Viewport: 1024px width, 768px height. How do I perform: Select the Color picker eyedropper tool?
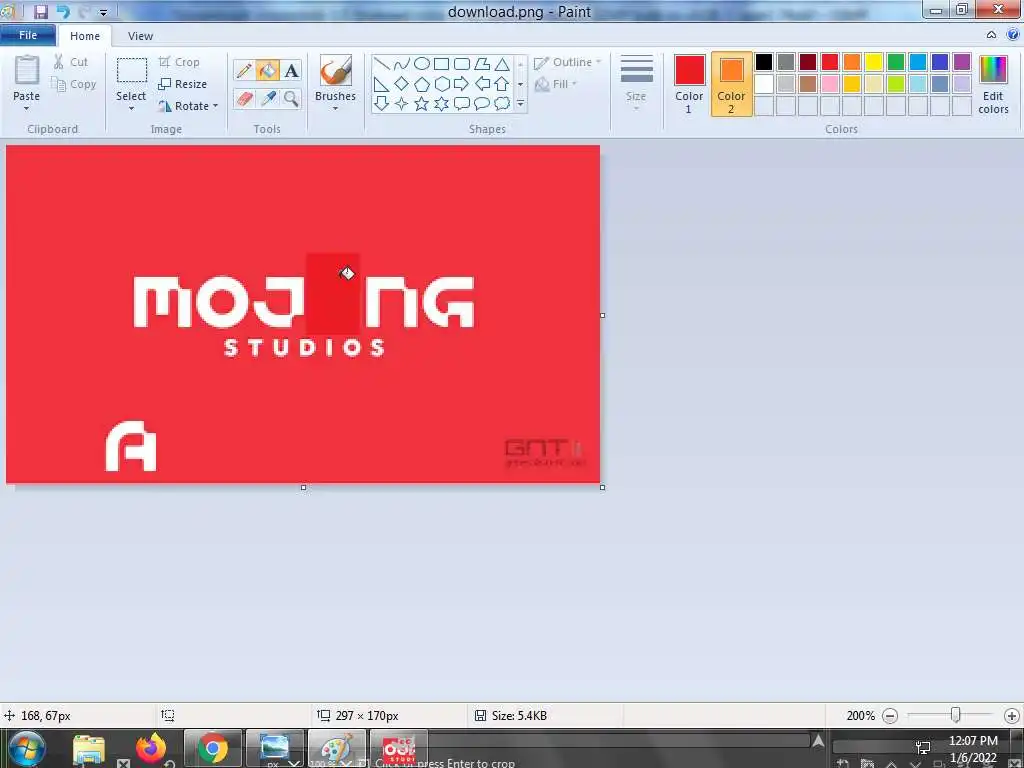pos(268,99)
